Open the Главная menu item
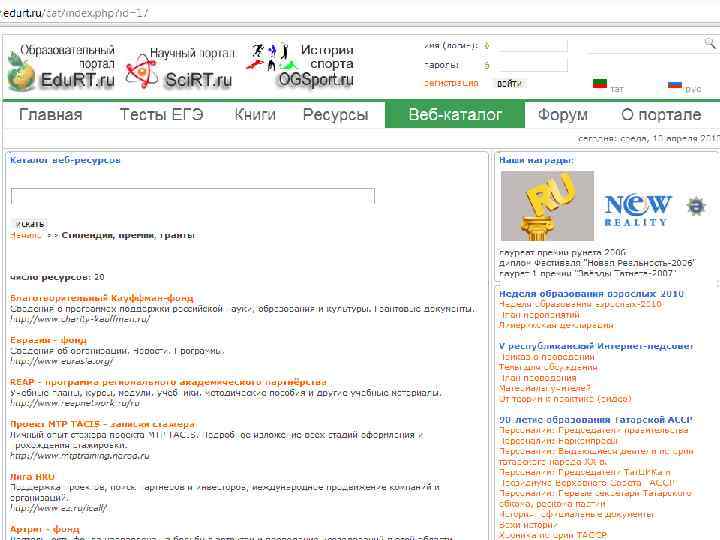The image size is (720, 540). [51, 114]
